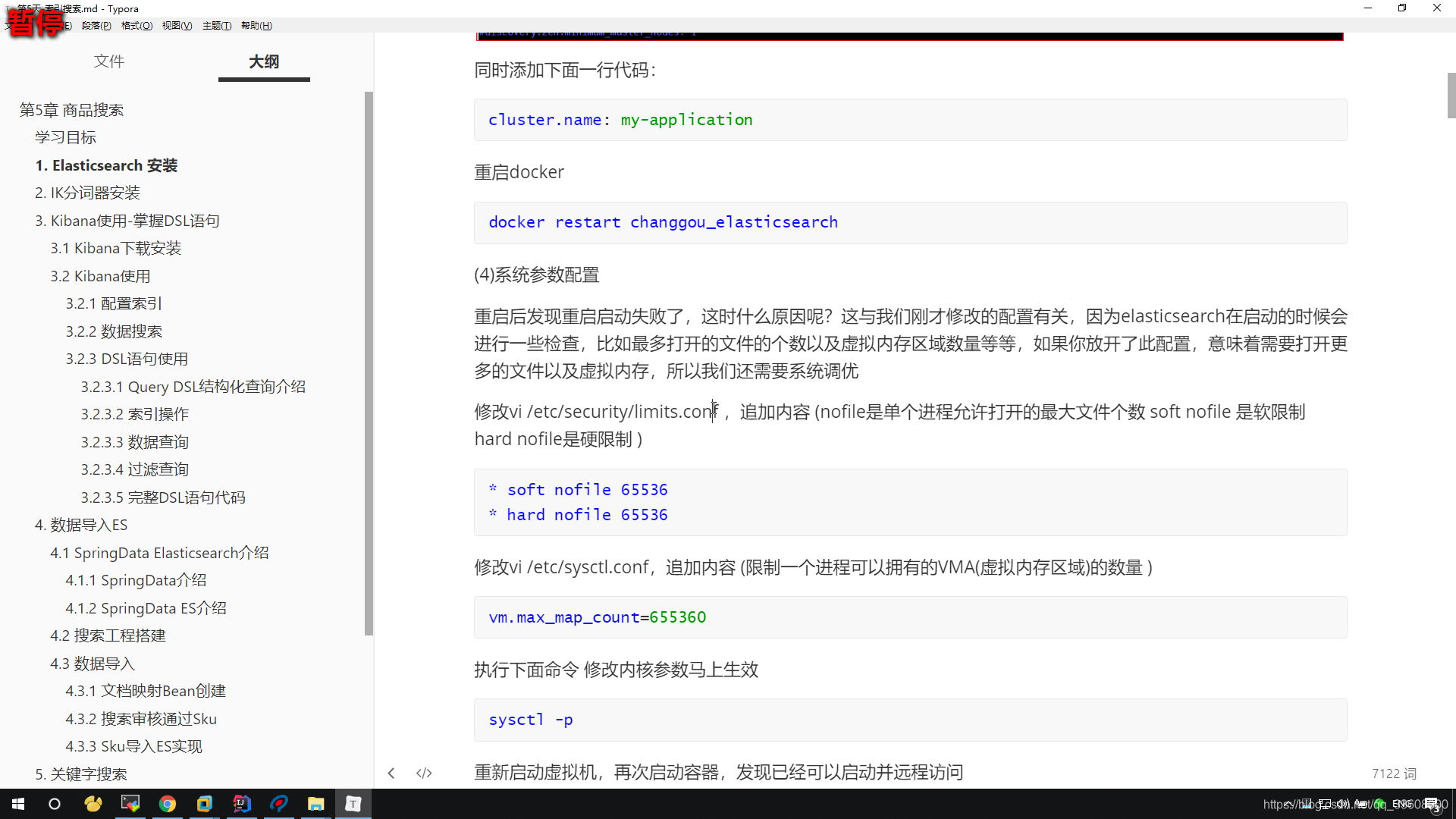The image size is (1456, 819).
Task: Select outline item 1. Elasticsearch 安装
Action: tap(106, 165)
